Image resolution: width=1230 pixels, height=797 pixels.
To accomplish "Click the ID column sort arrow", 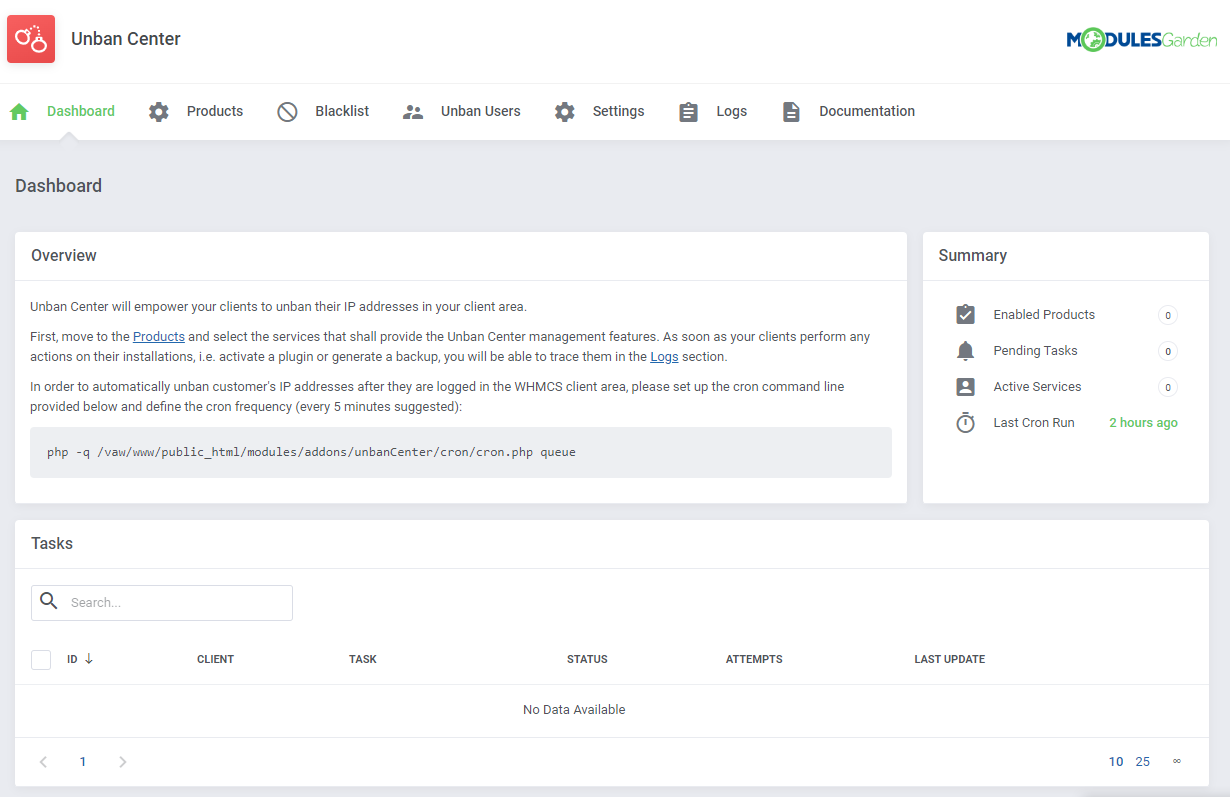I will (x=89, y=658).
